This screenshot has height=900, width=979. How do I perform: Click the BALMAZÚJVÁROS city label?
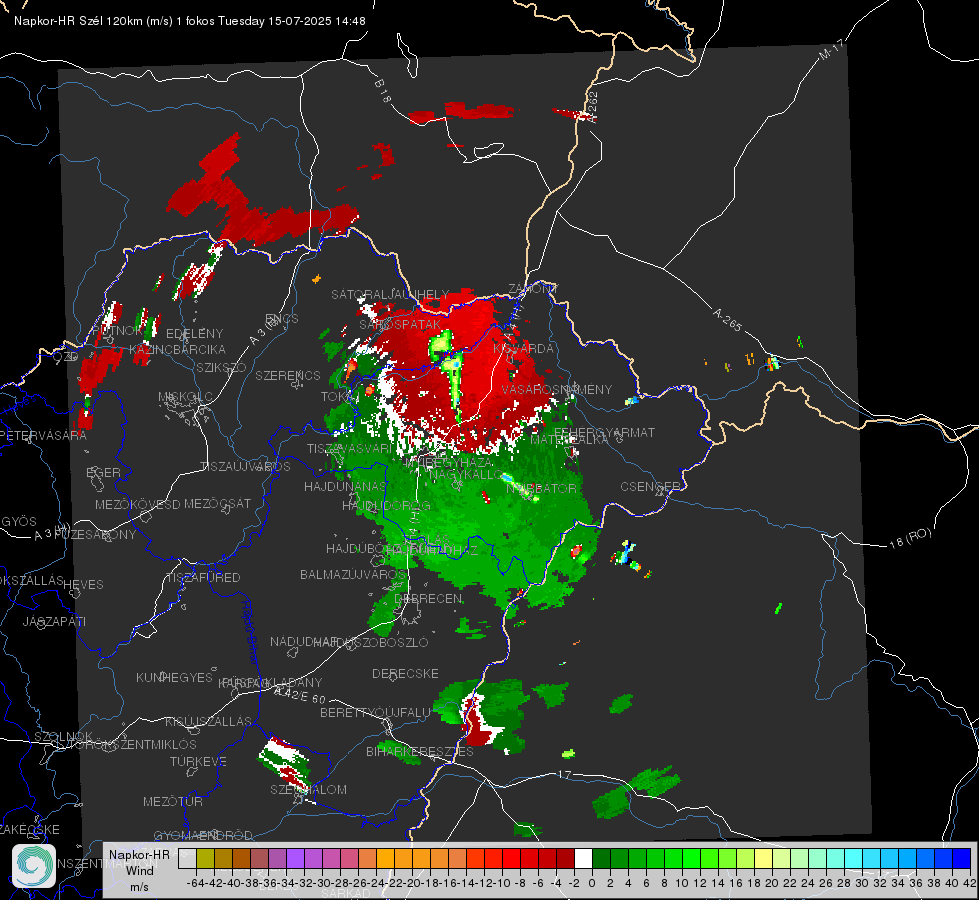[x=353, y=574]
